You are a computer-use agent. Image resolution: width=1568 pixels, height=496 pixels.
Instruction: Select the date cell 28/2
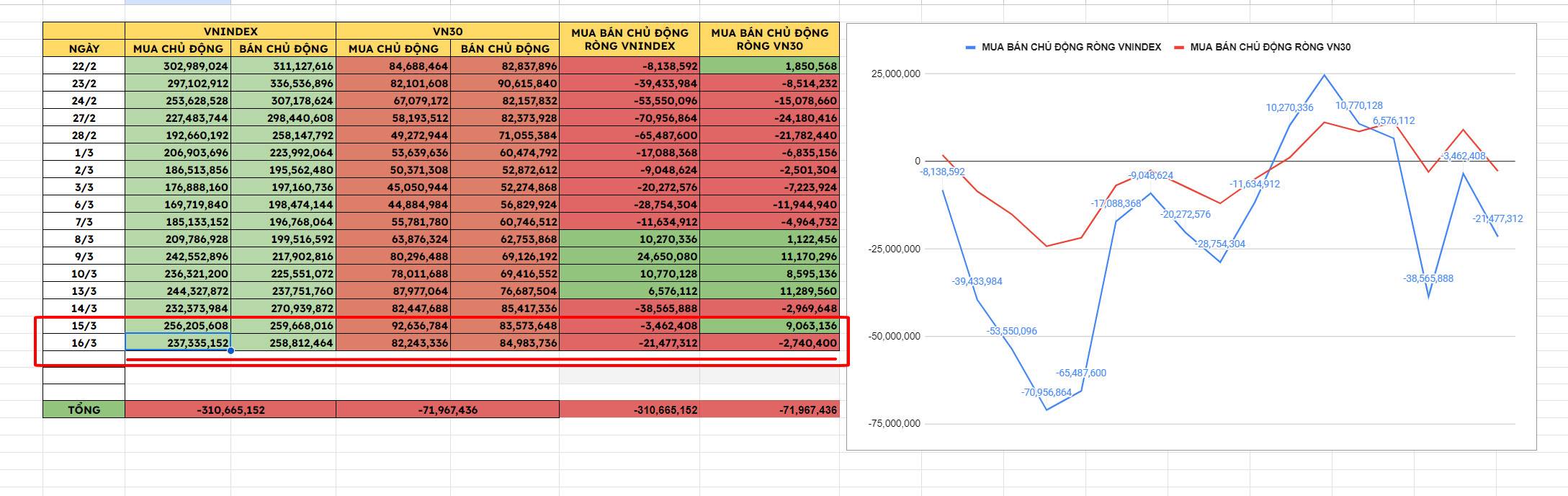[x=84, y=135]
